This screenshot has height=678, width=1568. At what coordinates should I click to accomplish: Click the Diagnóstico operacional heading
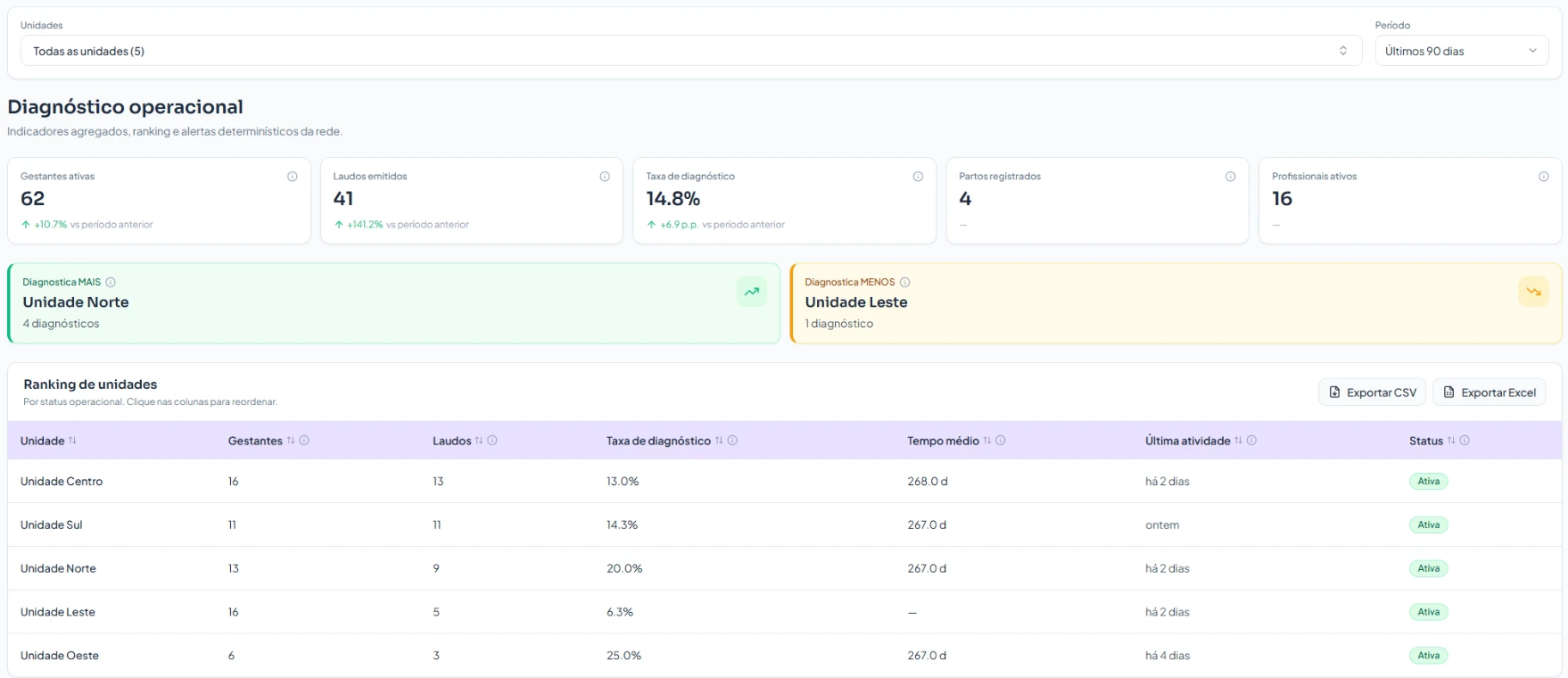(125, 107)
